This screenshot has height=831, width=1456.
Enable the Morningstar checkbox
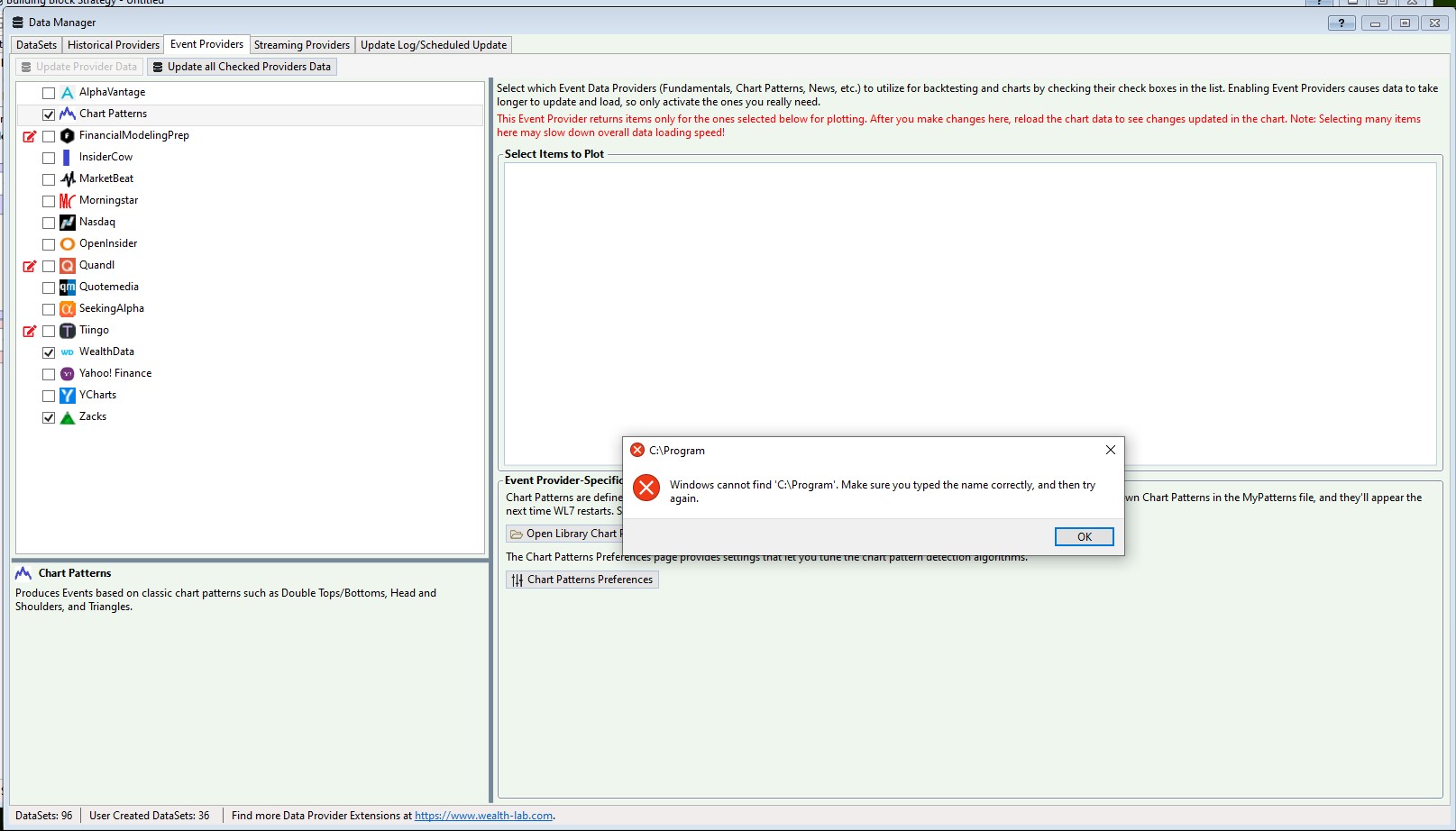point(49,201)
